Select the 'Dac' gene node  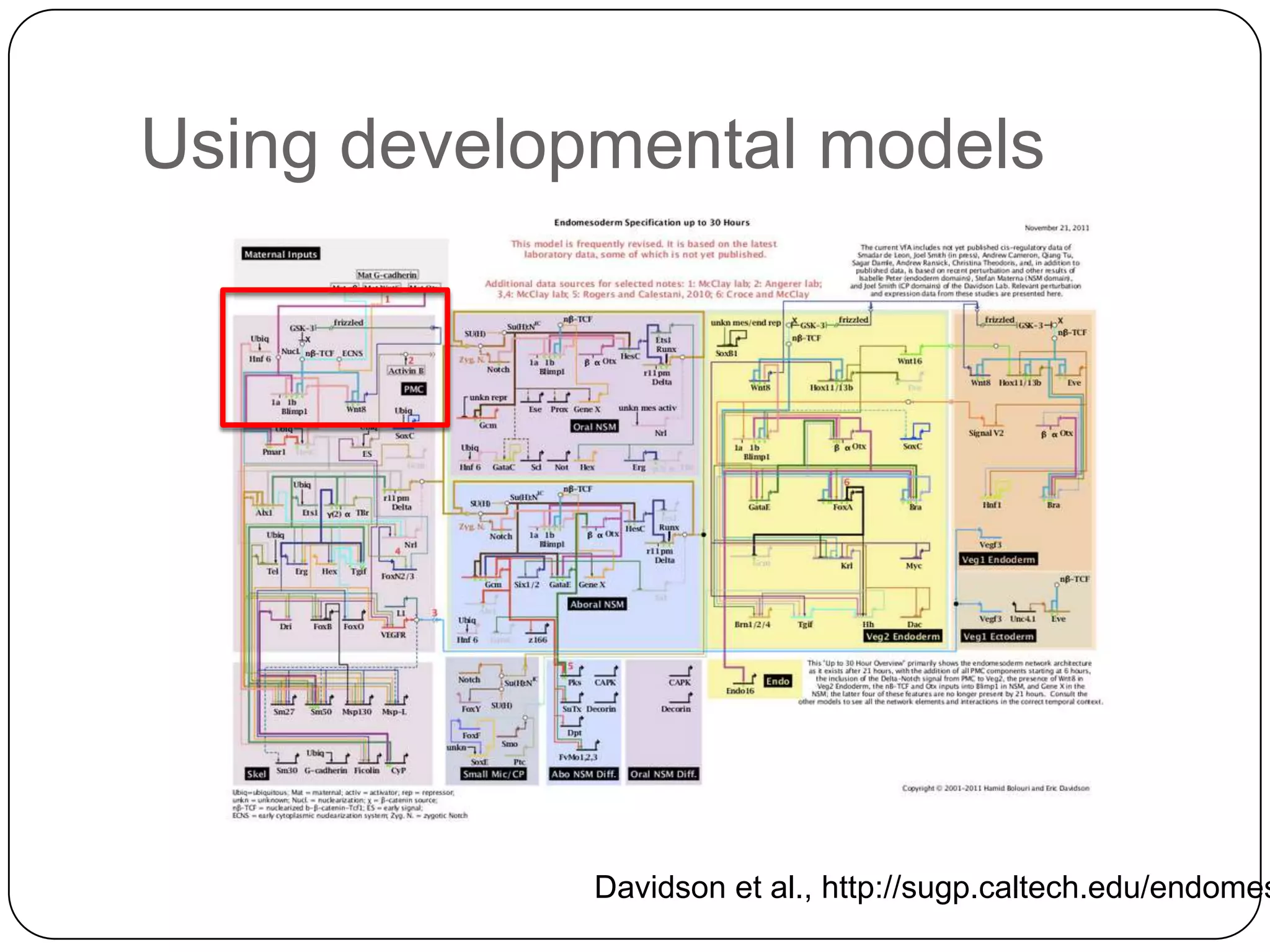click(914, 625)
